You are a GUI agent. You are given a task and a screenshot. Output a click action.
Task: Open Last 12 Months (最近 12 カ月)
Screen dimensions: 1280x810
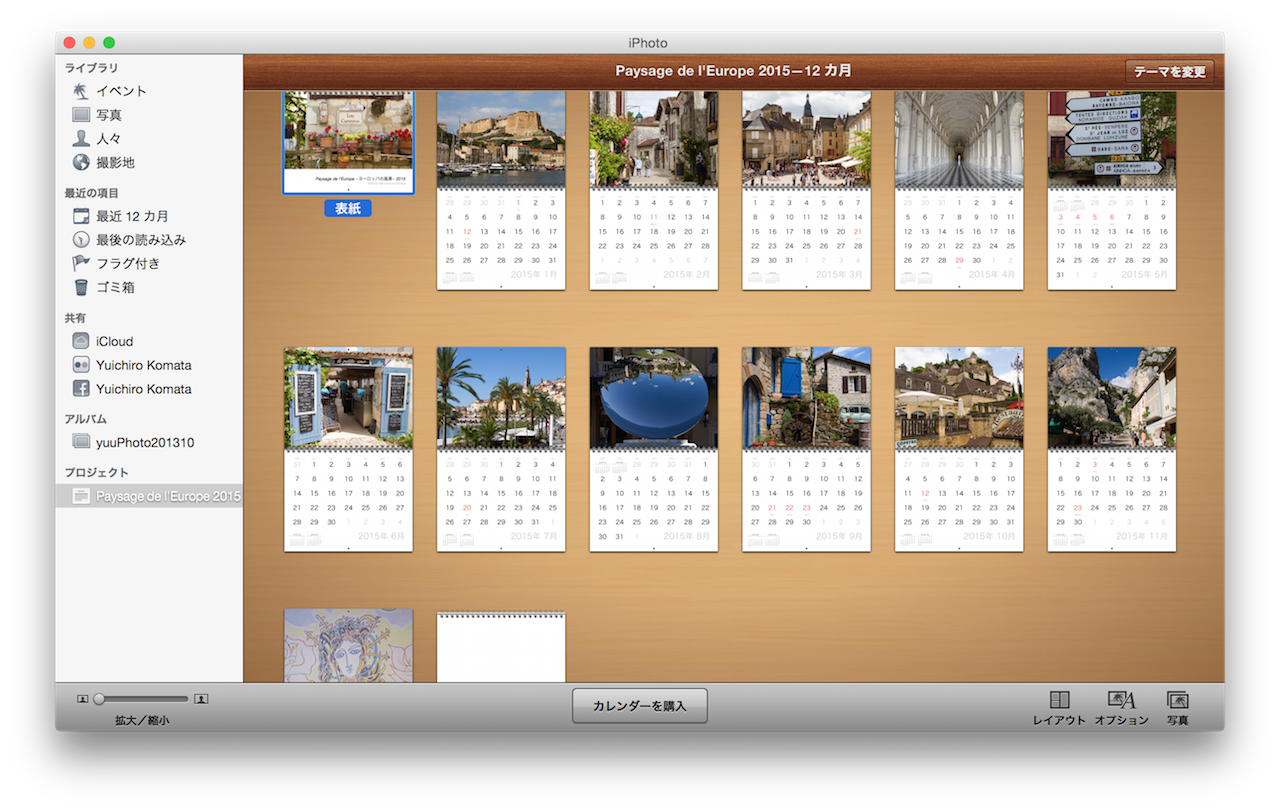tap(131, 217)
